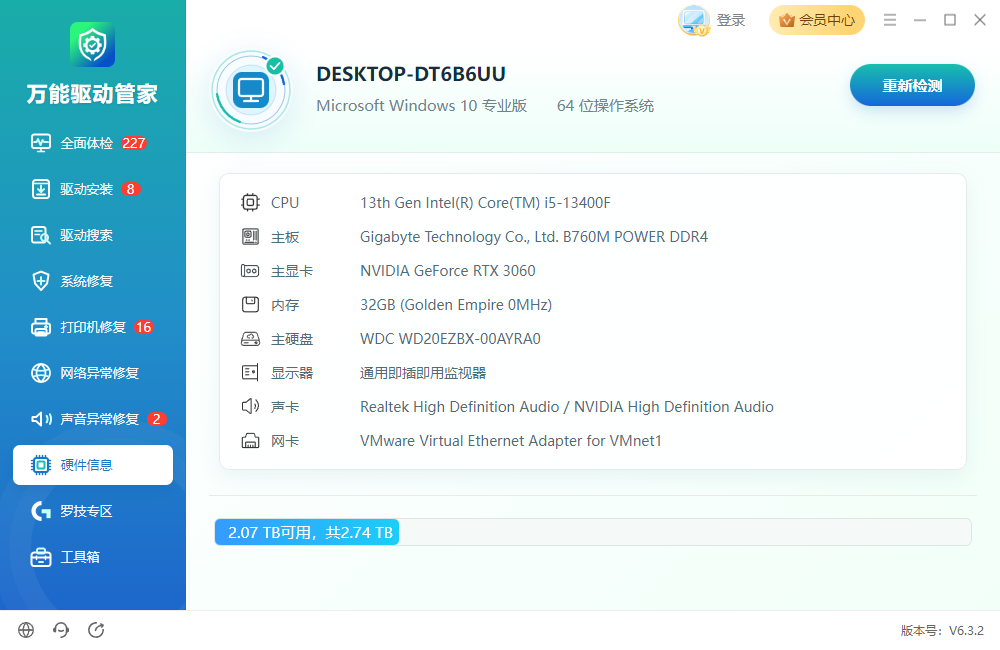Click the computer avatar with green checkmark

pos(251,91)
